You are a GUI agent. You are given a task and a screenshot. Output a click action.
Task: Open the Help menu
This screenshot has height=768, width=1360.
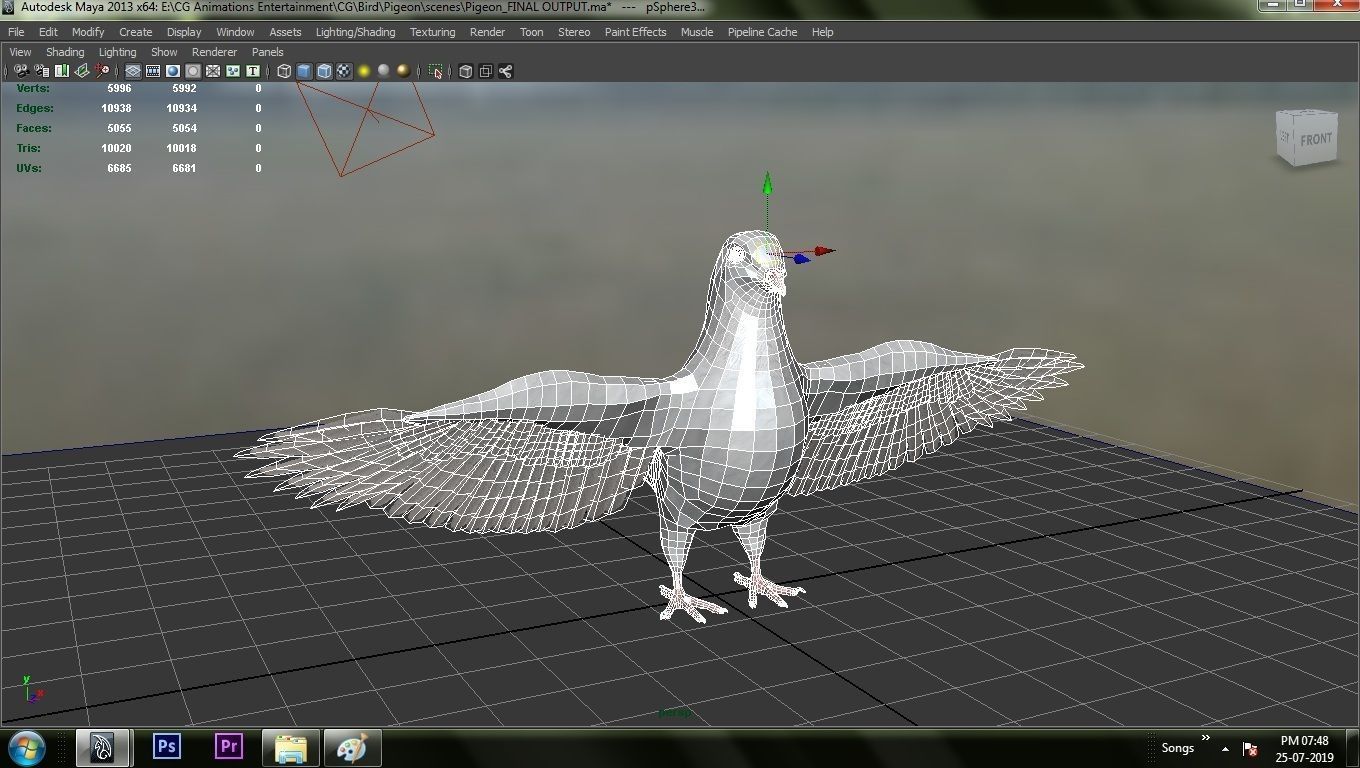coord(822,32)
